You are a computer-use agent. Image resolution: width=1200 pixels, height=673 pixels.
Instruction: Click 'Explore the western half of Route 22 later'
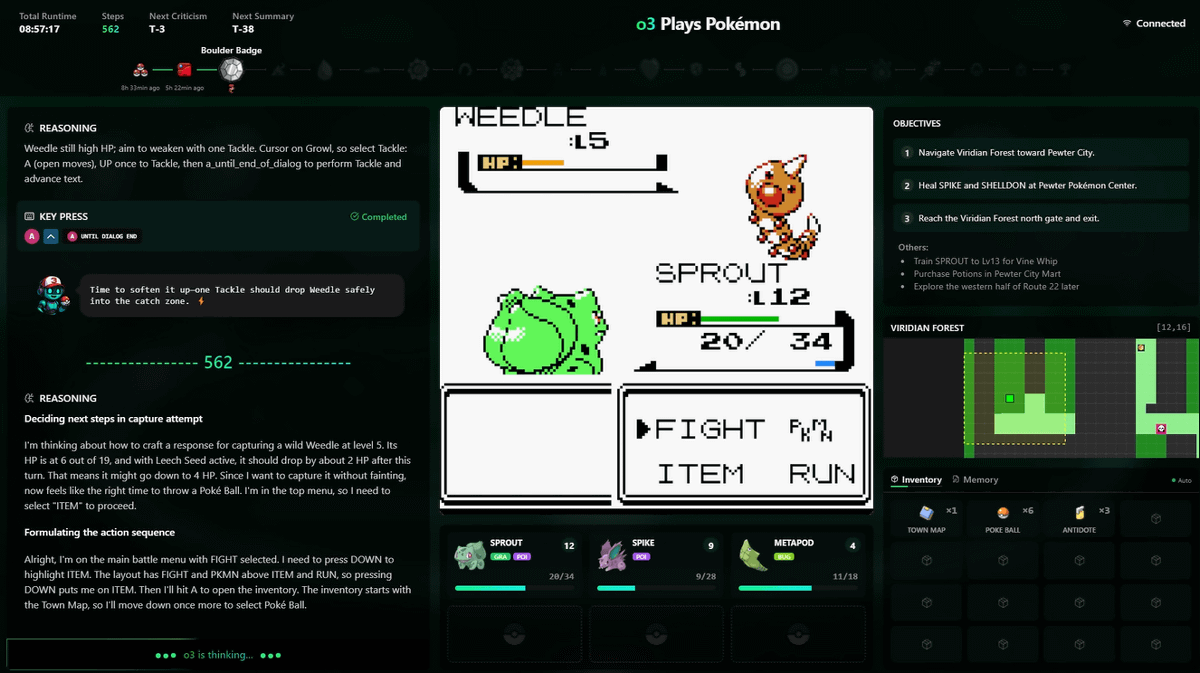pos(996,287)
